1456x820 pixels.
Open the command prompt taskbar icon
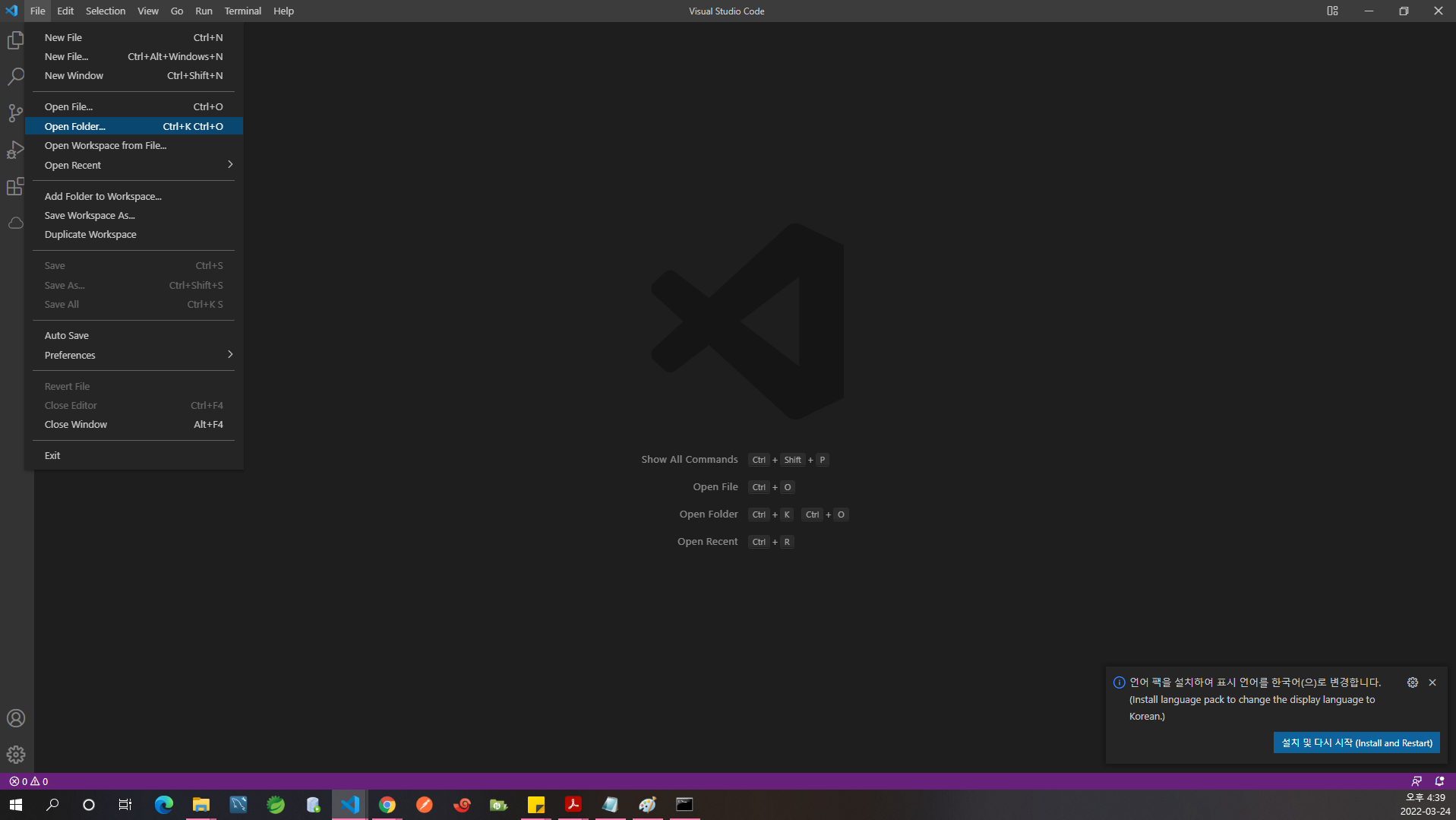pyautogui.click(x=684, y=805)
